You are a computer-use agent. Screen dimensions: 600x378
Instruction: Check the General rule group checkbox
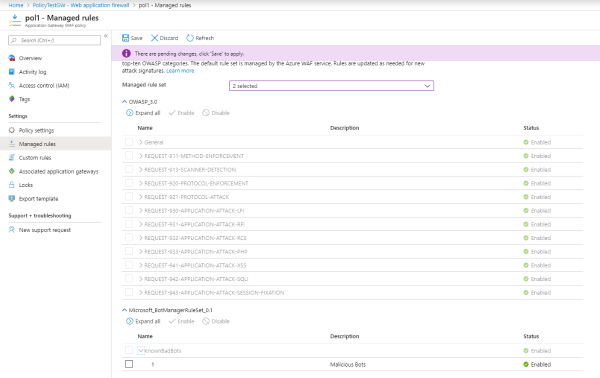pyautogui.click(x=129, y=142)
